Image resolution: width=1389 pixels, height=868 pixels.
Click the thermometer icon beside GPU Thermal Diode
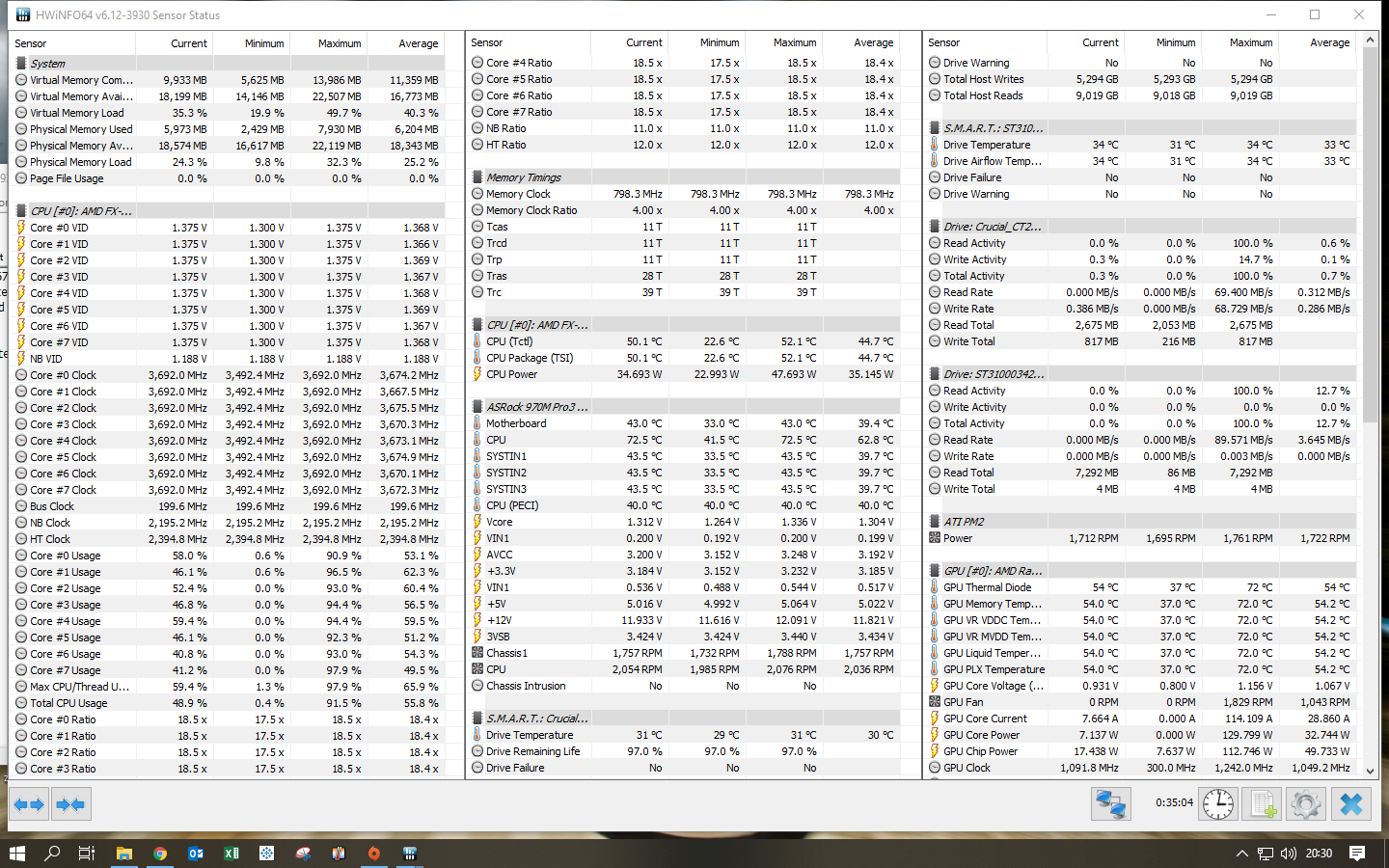[x=934, y=587]
